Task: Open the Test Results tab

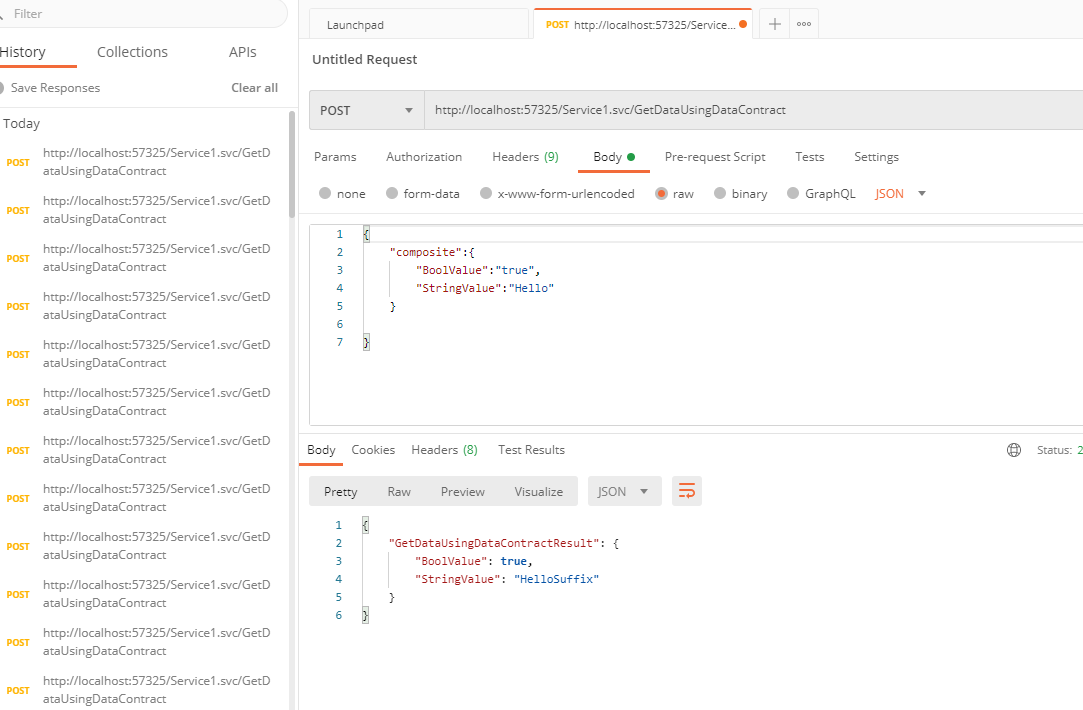Action: click(531, 450)
